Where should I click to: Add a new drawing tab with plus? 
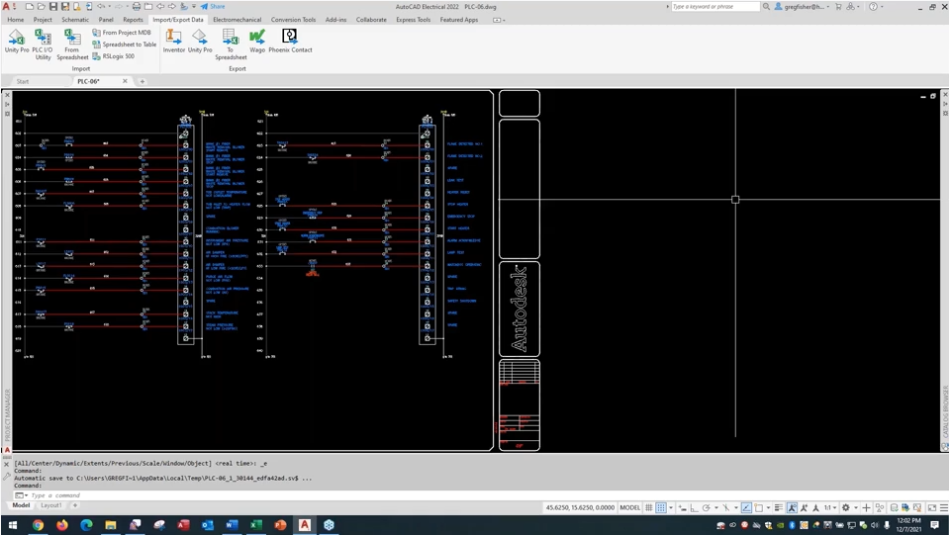tap(142, 81)
